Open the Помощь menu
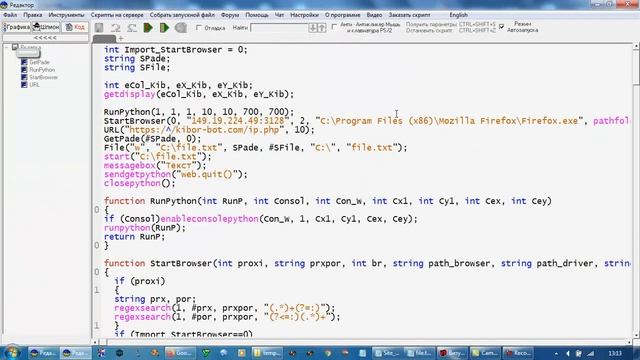Viewport: 640px width, 360px height. coord(257,15)
